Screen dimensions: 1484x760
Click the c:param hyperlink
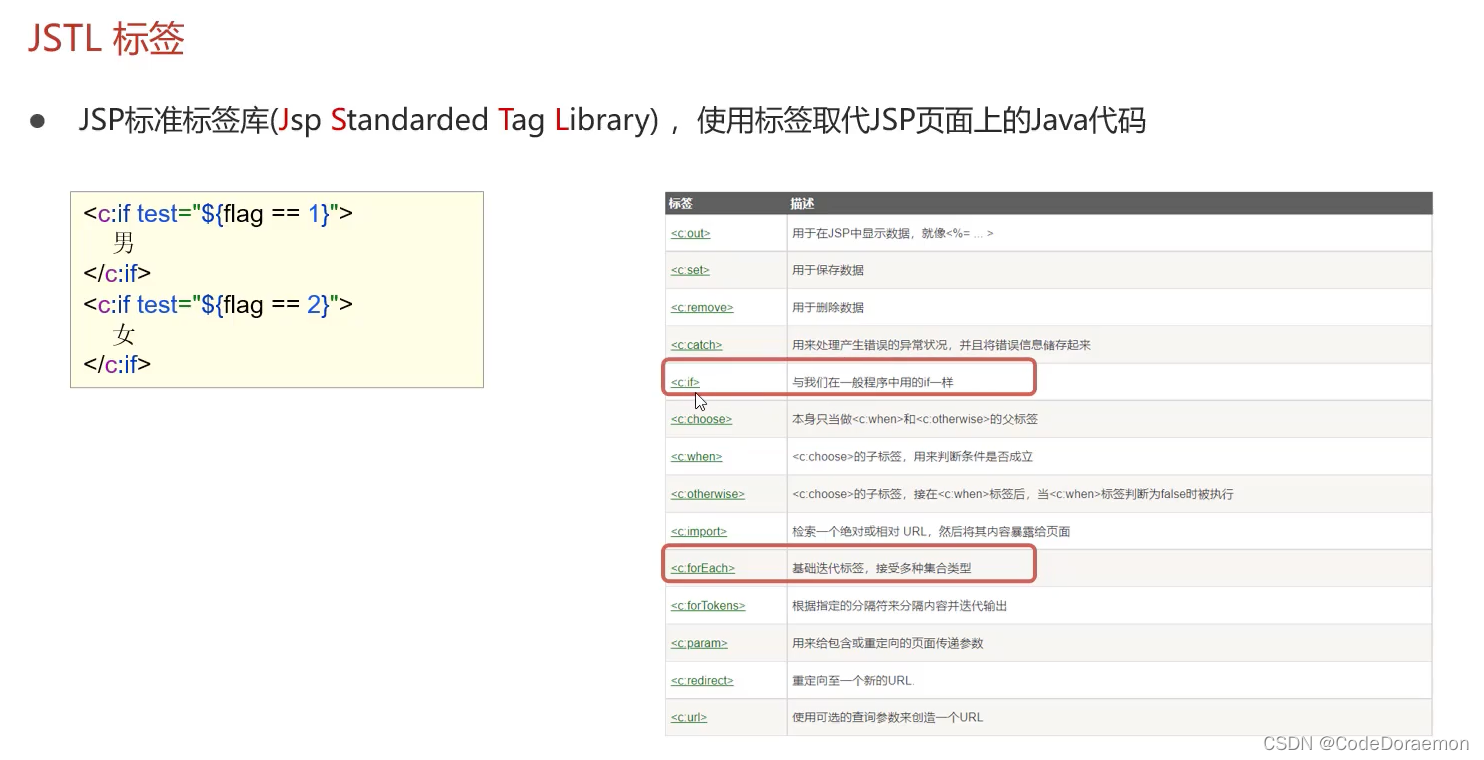[698, 643]
